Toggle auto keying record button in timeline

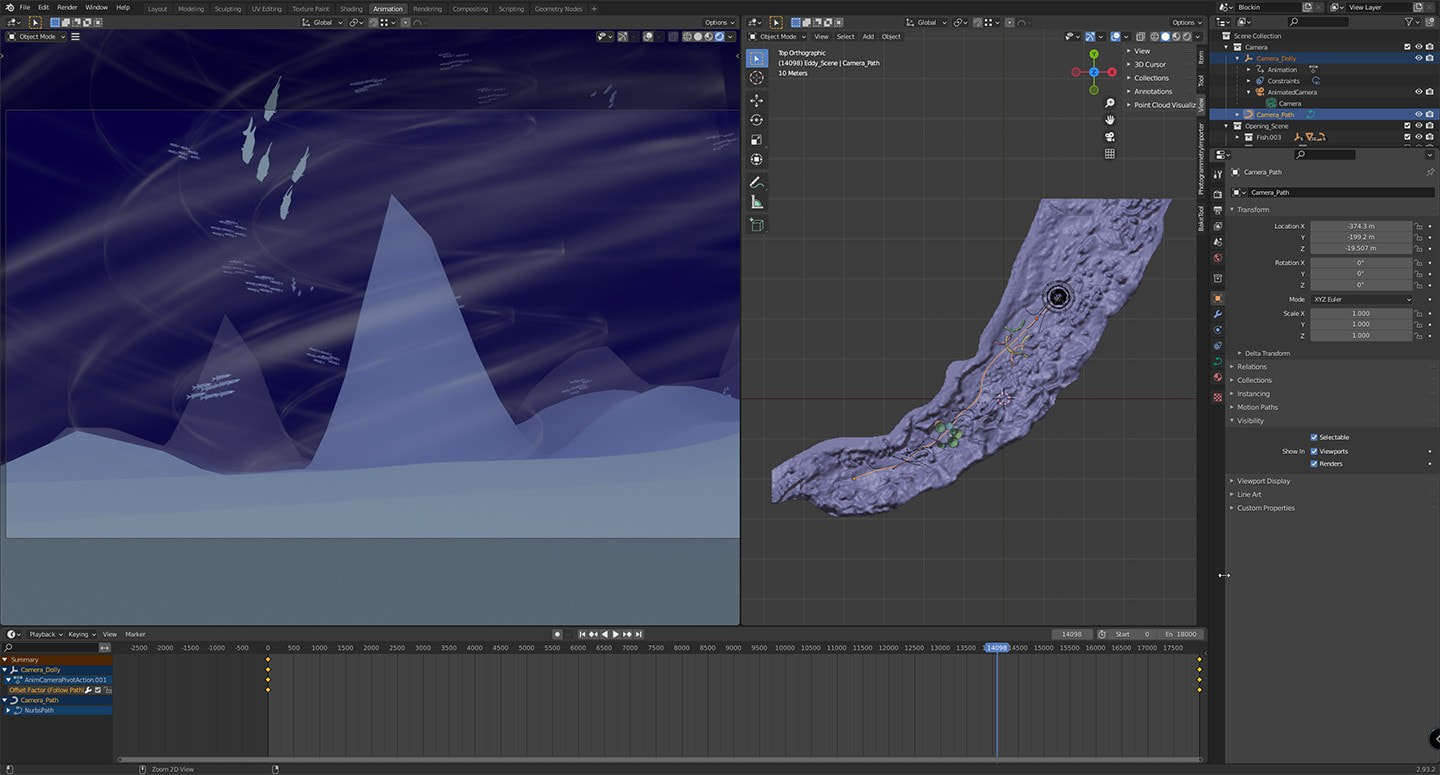(x=558, y=634)
